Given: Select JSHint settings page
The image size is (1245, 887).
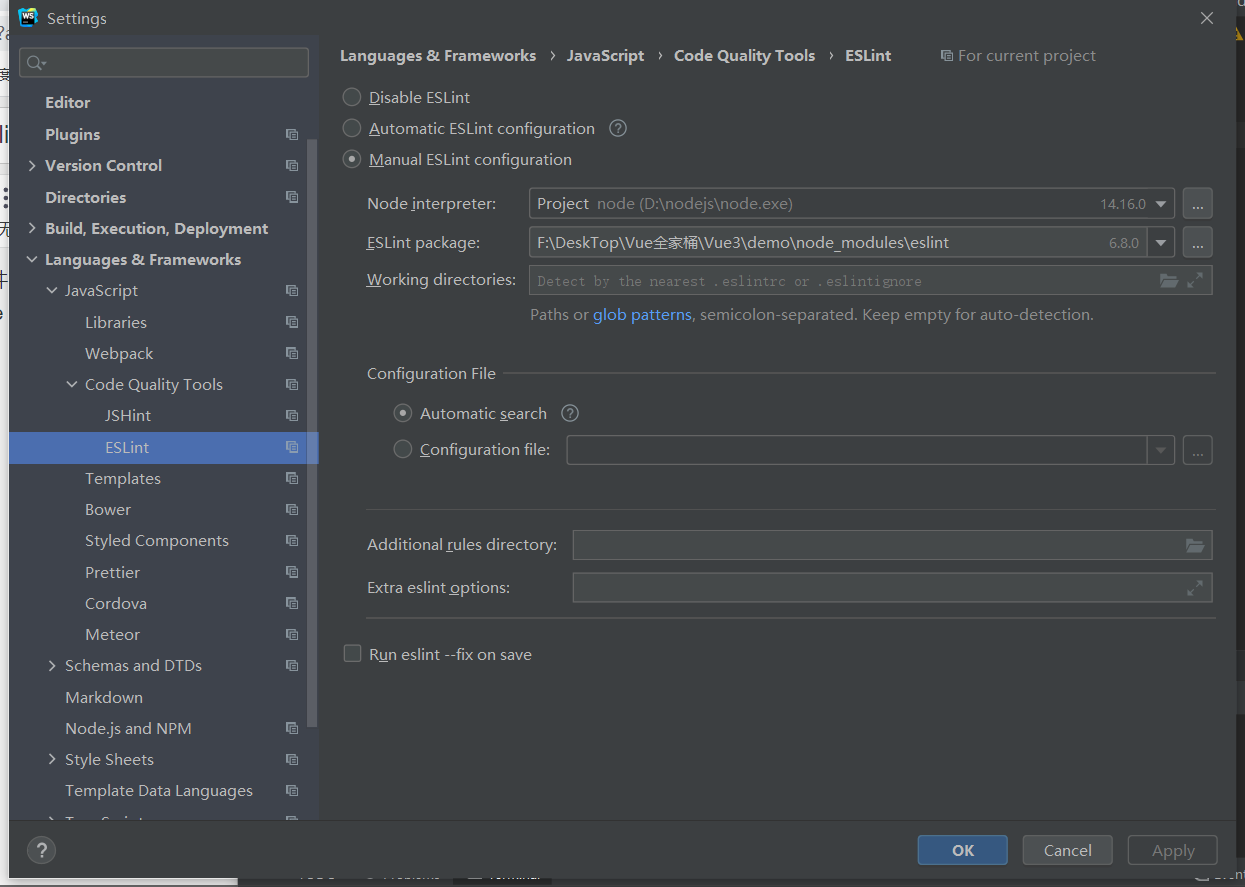Looking at the screenshot, I should [128, 415].
